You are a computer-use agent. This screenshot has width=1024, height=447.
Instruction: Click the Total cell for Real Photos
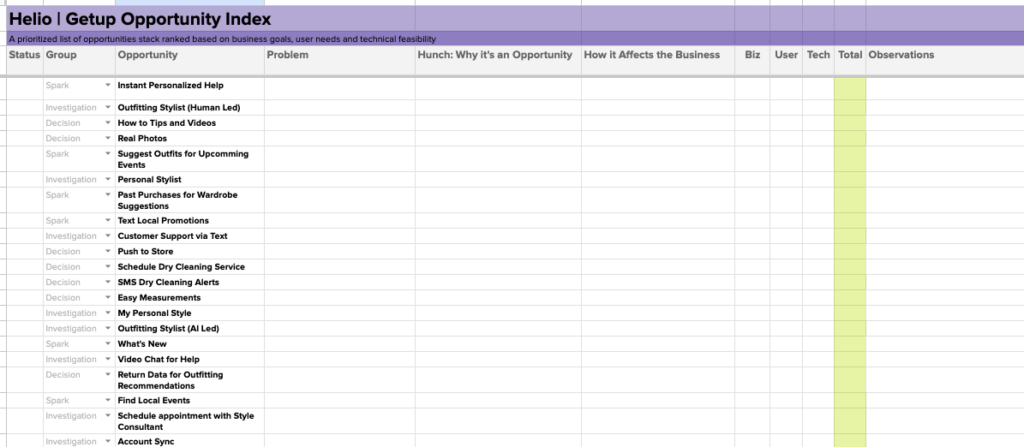pos(850,139)
